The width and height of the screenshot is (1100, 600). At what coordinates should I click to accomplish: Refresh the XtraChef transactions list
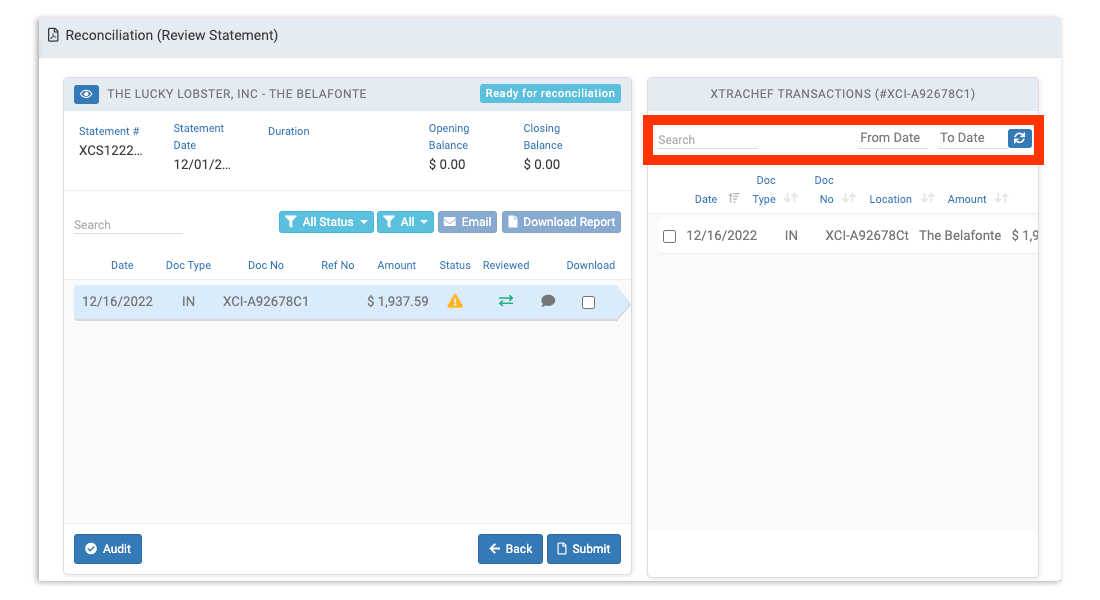1019,138
